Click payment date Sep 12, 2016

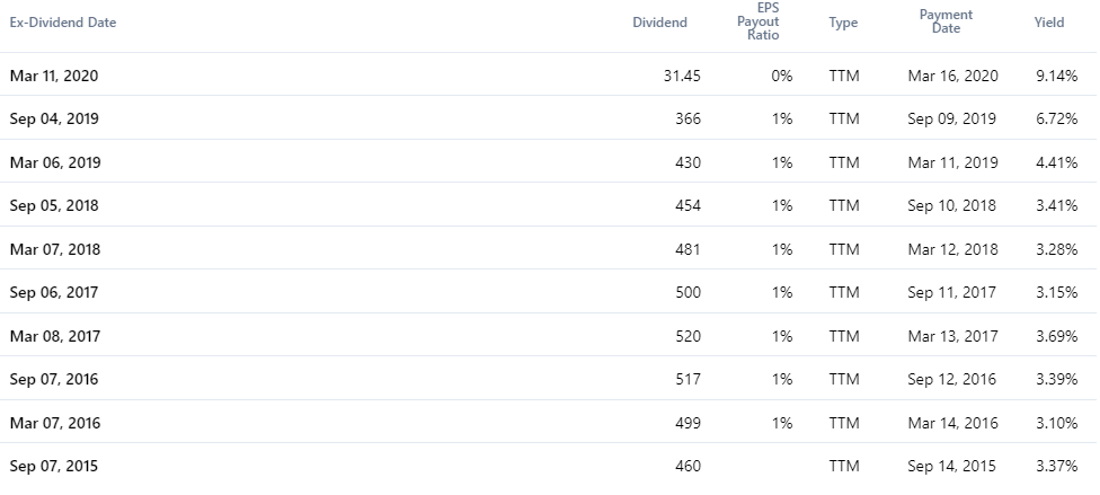coord(951,379)
